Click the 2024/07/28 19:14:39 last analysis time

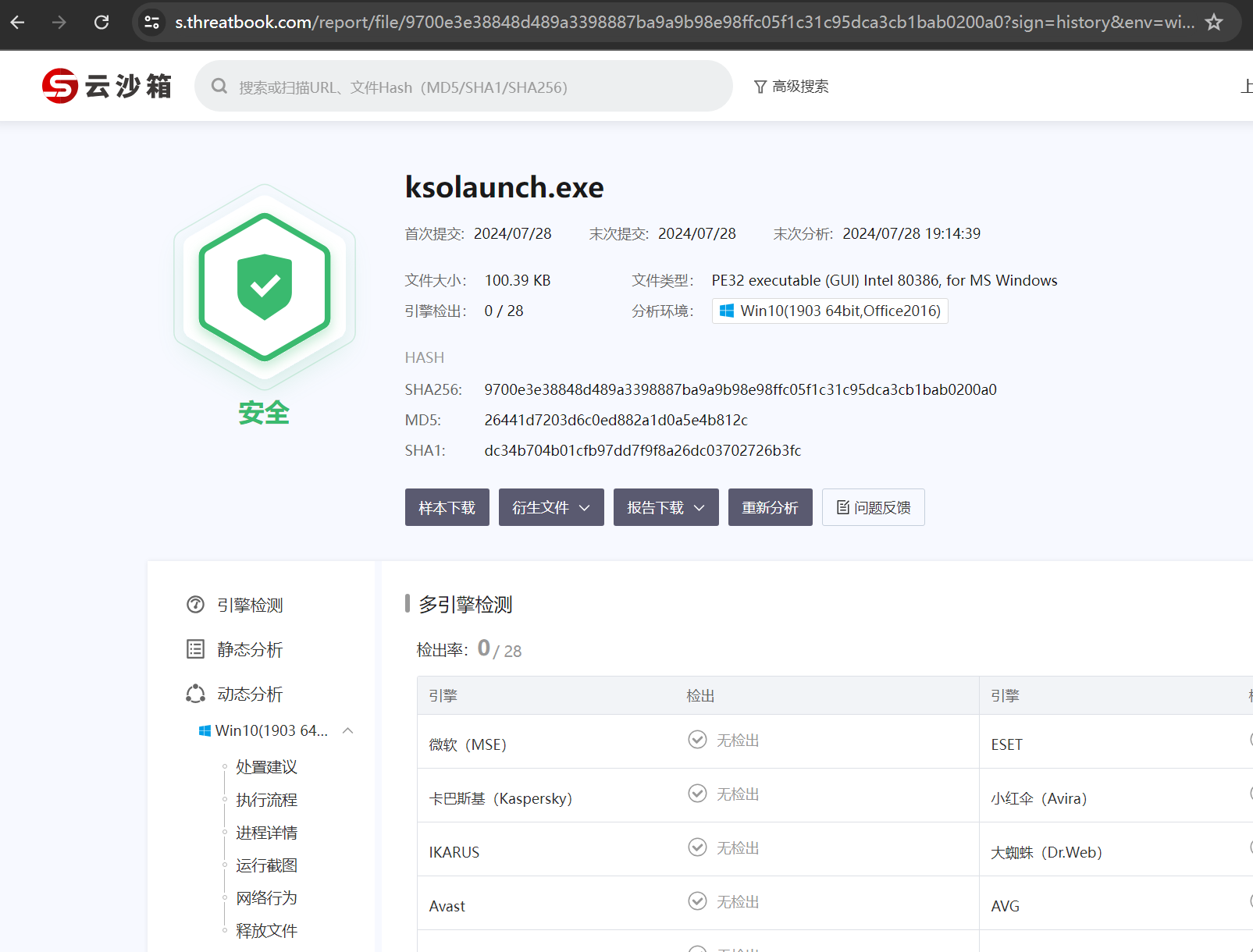[x=912, y=233]
